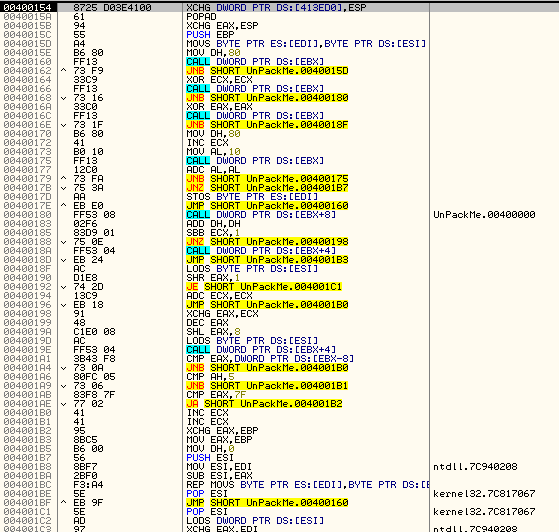Click address 004001A1 in address column
Screen dimensions: 559x532
27,359
